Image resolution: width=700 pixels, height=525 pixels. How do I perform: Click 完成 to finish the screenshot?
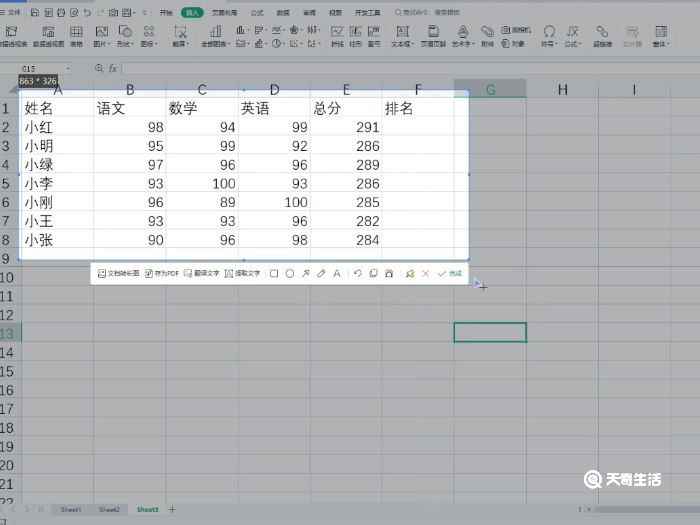pos(450,273)
